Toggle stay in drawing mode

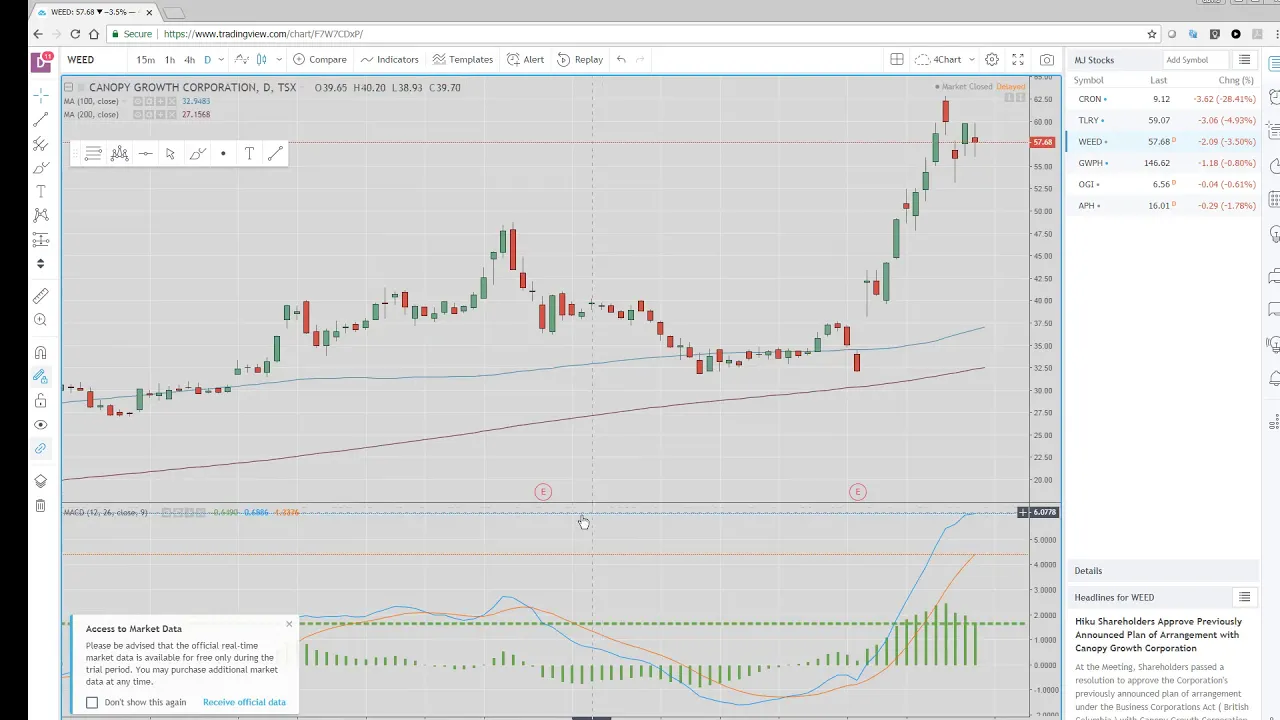point(40,376)
